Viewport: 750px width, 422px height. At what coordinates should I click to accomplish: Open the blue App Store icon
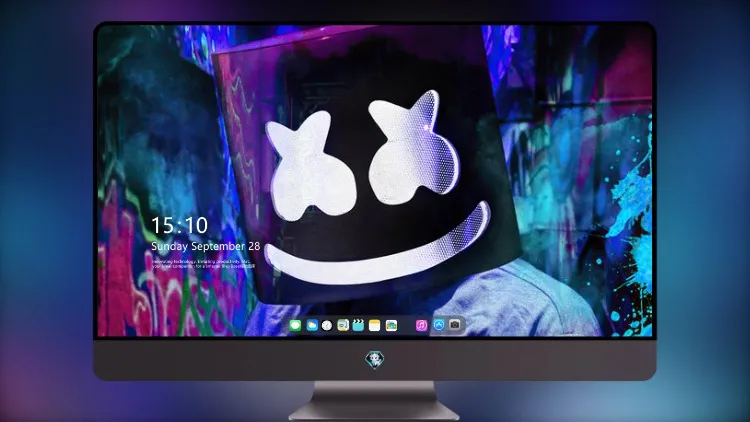click(439, 325)
